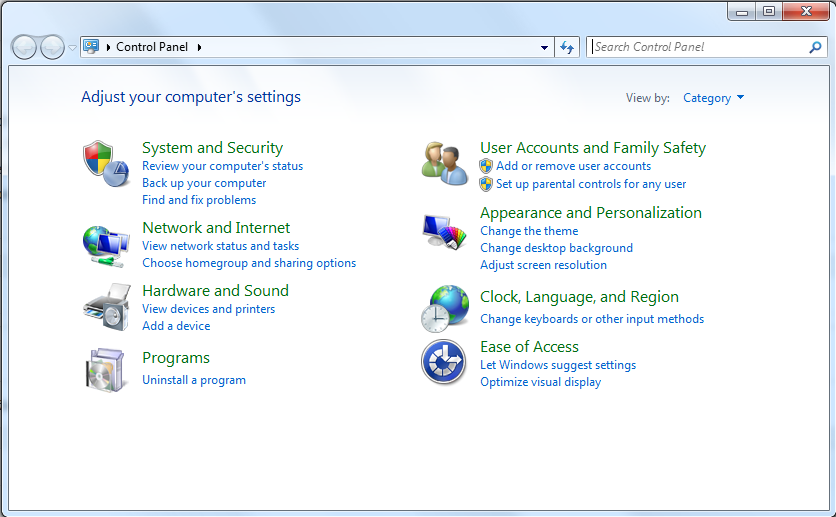Viewport: 836px width, 517px height.
Task: Click the search magnifier icon
Action: click(815, 47)
